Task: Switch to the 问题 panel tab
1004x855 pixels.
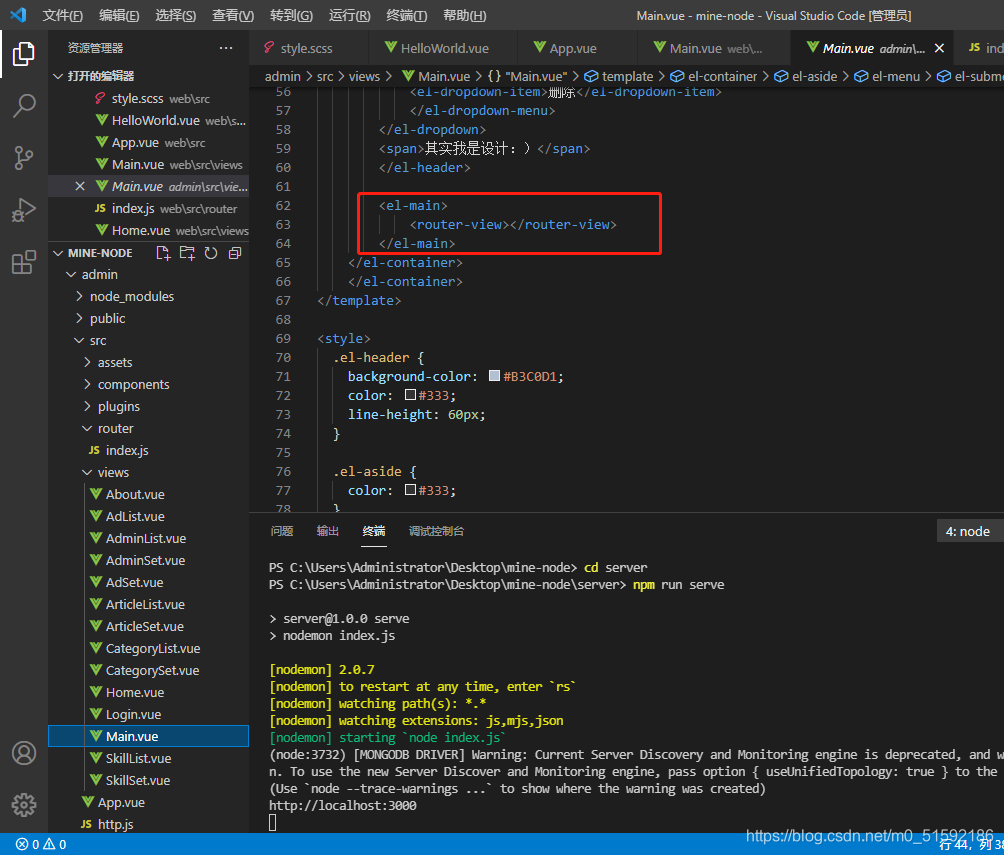Action: point(282,531)
